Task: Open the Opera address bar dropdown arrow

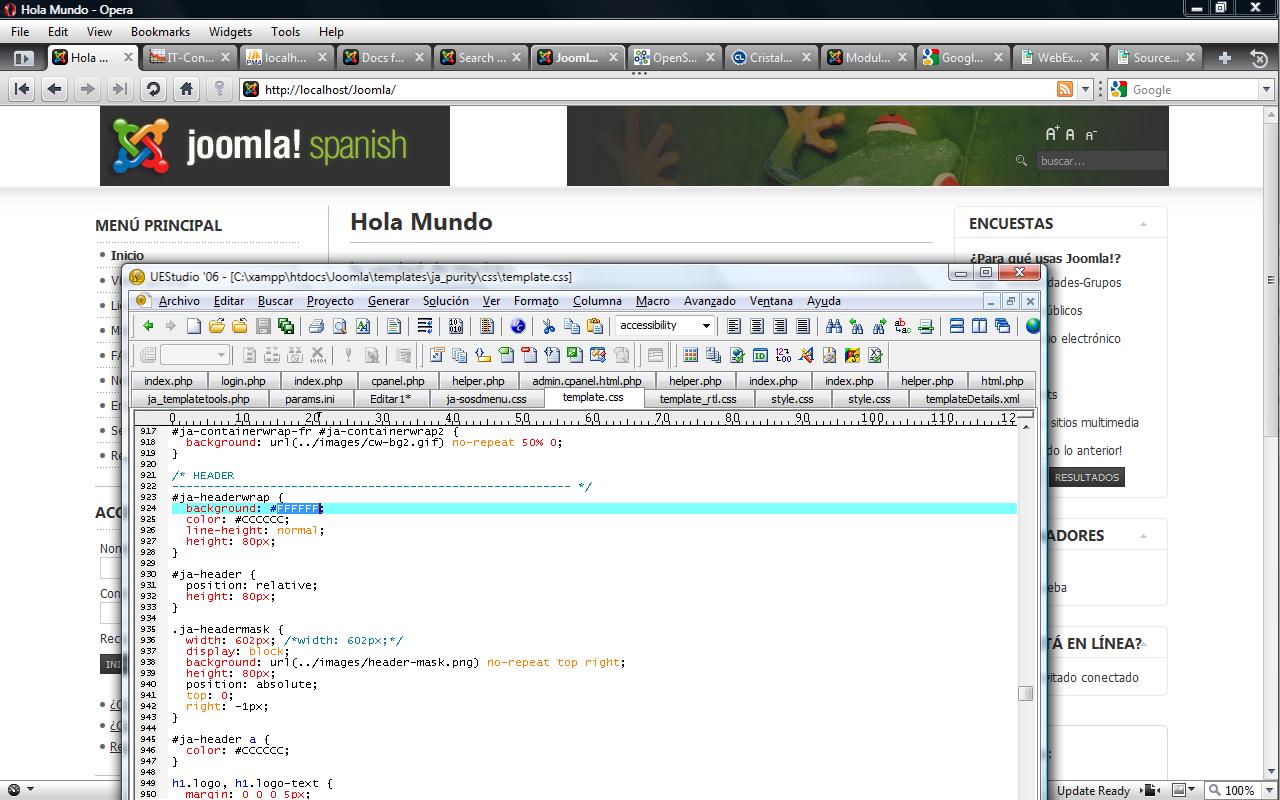Action: pos(1085,89)
